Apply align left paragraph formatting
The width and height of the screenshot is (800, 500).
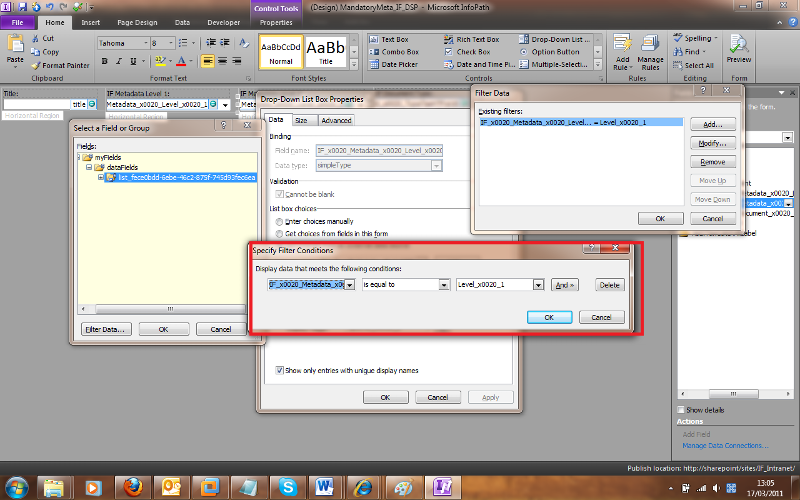coord(207,61)
